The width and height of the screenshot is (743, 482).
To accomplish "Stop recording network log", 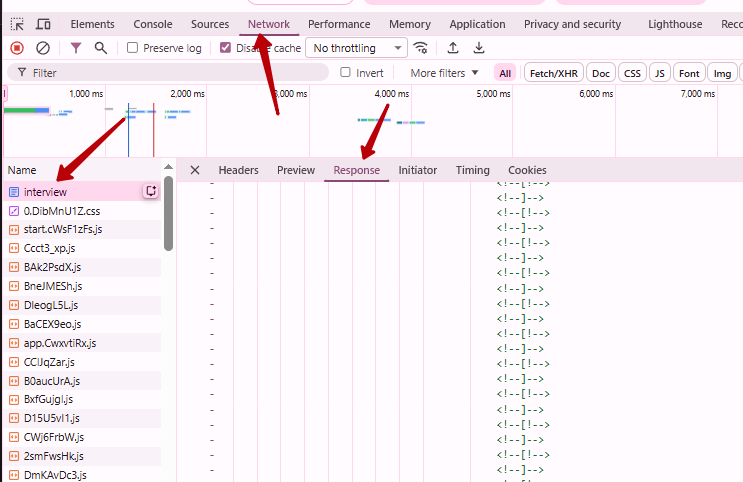I will tap(17, 48).
